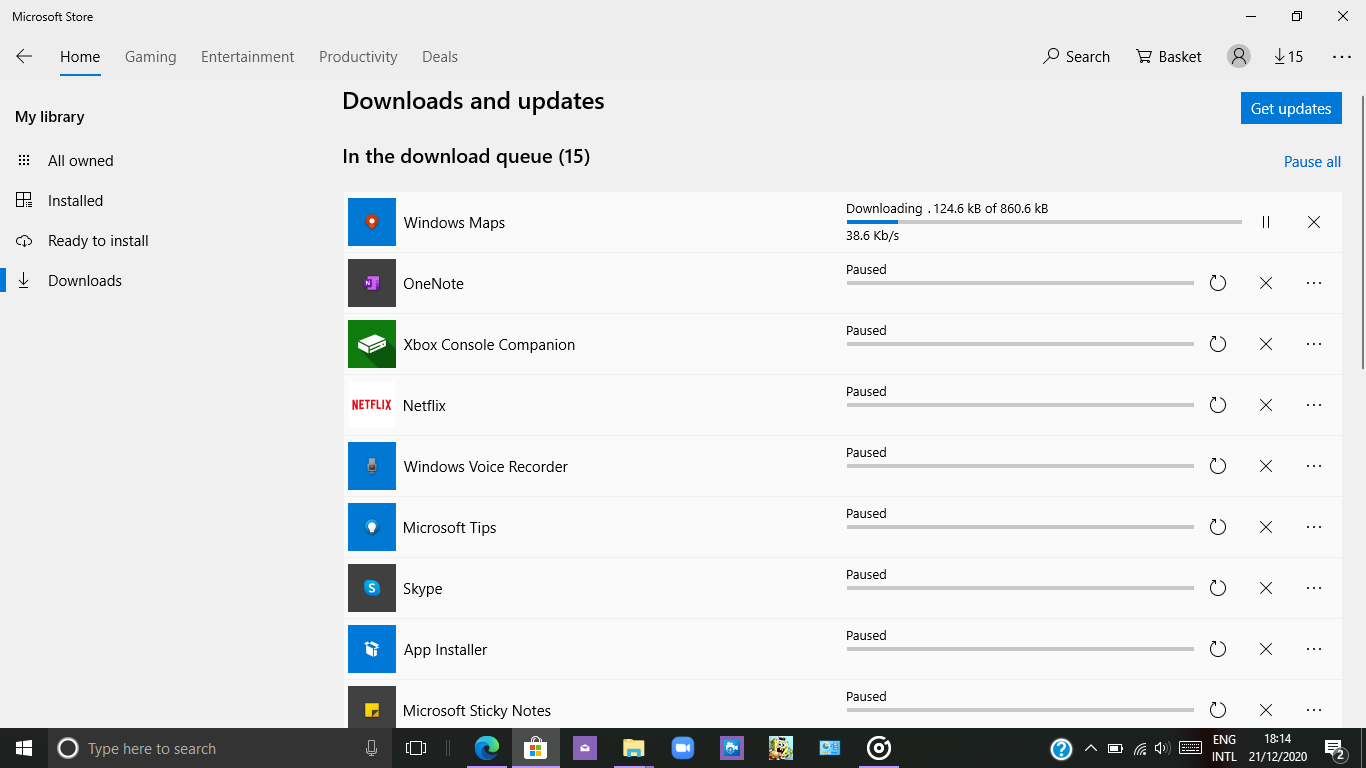Click the Get updates button
This screenshot has width=1366, height=768.
coord(1291,108)
